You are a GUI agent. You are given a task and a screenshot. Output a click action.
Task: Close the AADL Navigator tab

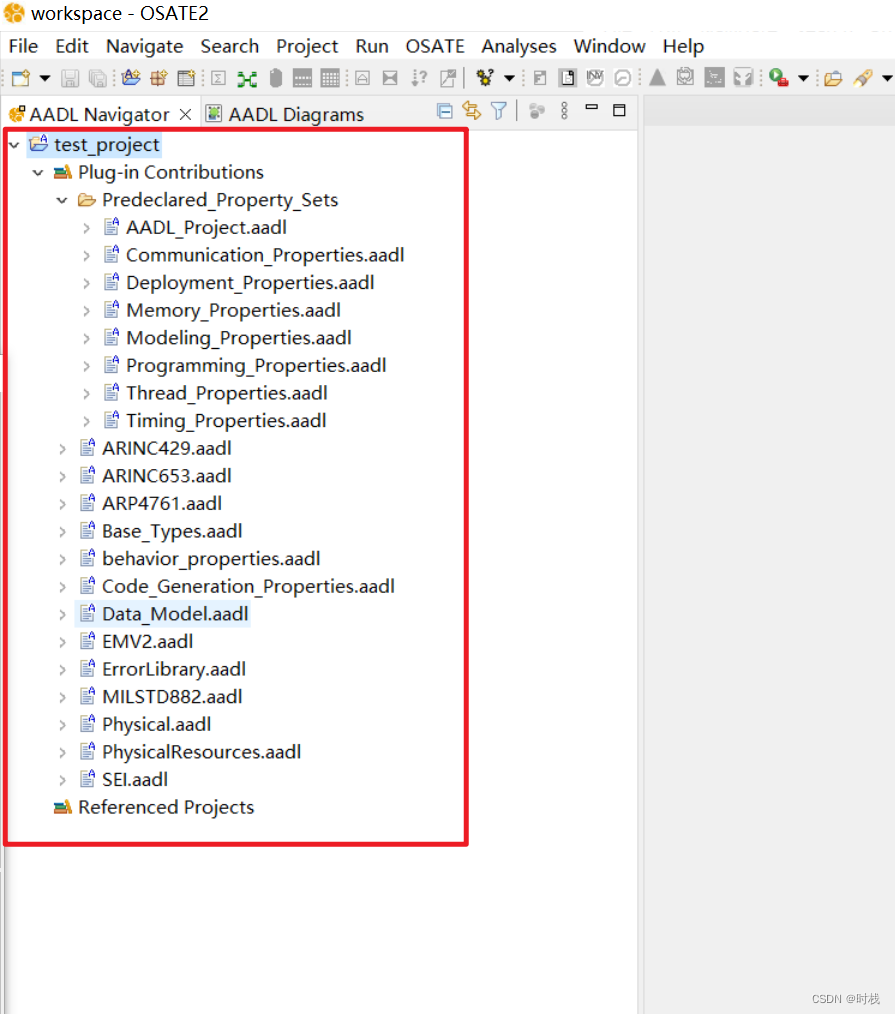click(186, 114)
